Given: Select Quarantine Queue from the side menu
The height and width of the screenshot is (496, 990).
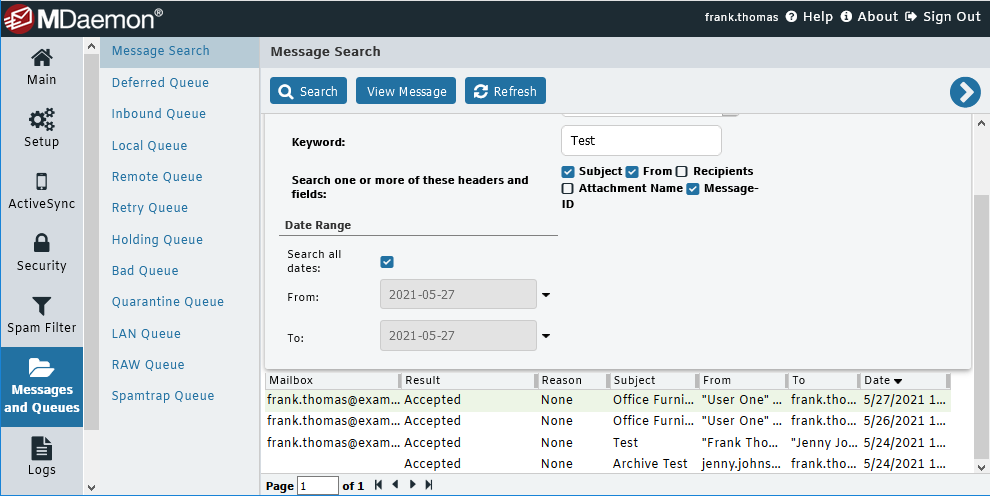Looking at the screenshot, I should tap(168, 302).
